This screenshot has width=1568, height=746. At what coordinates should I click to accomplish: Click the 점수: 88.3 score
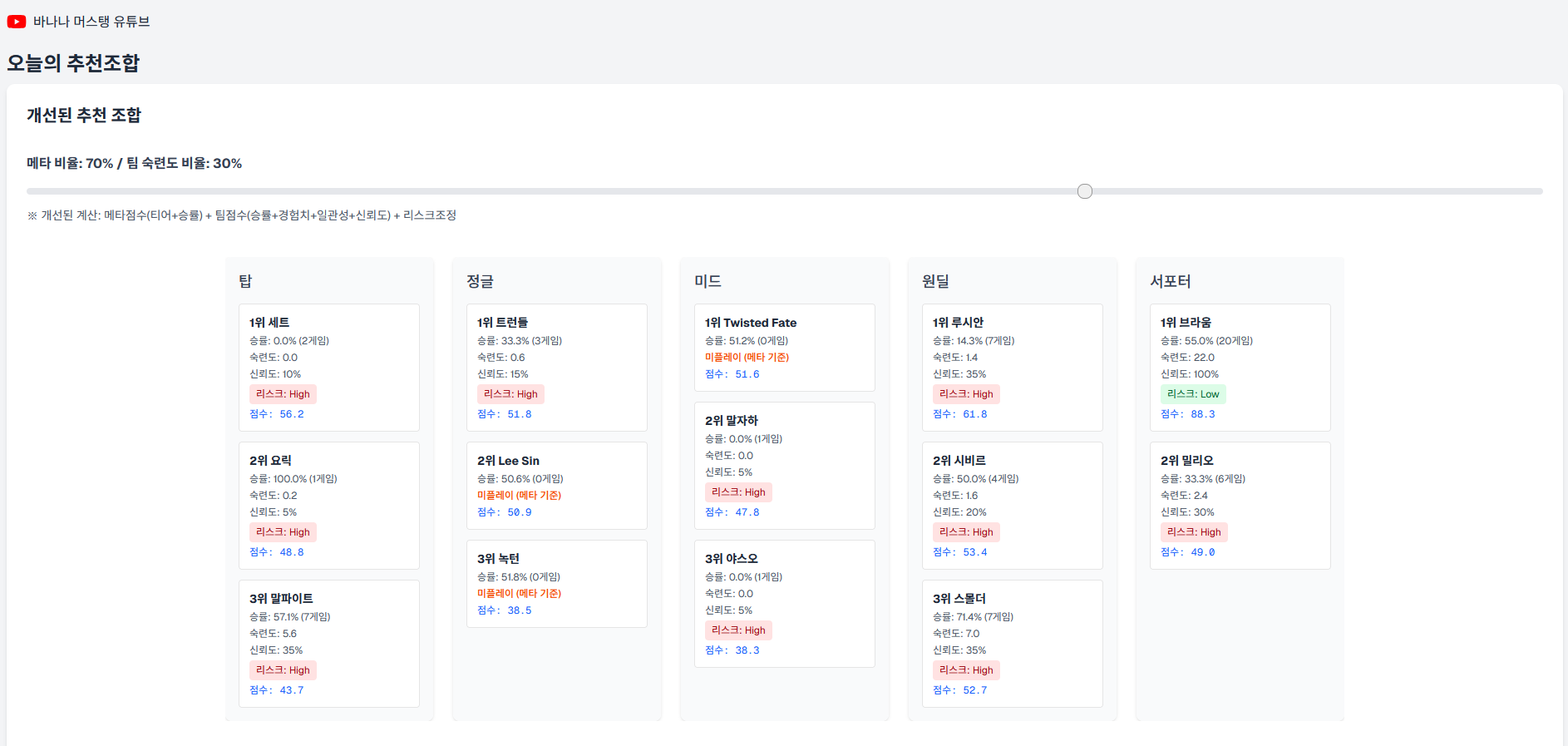[x=1188, y=414]
